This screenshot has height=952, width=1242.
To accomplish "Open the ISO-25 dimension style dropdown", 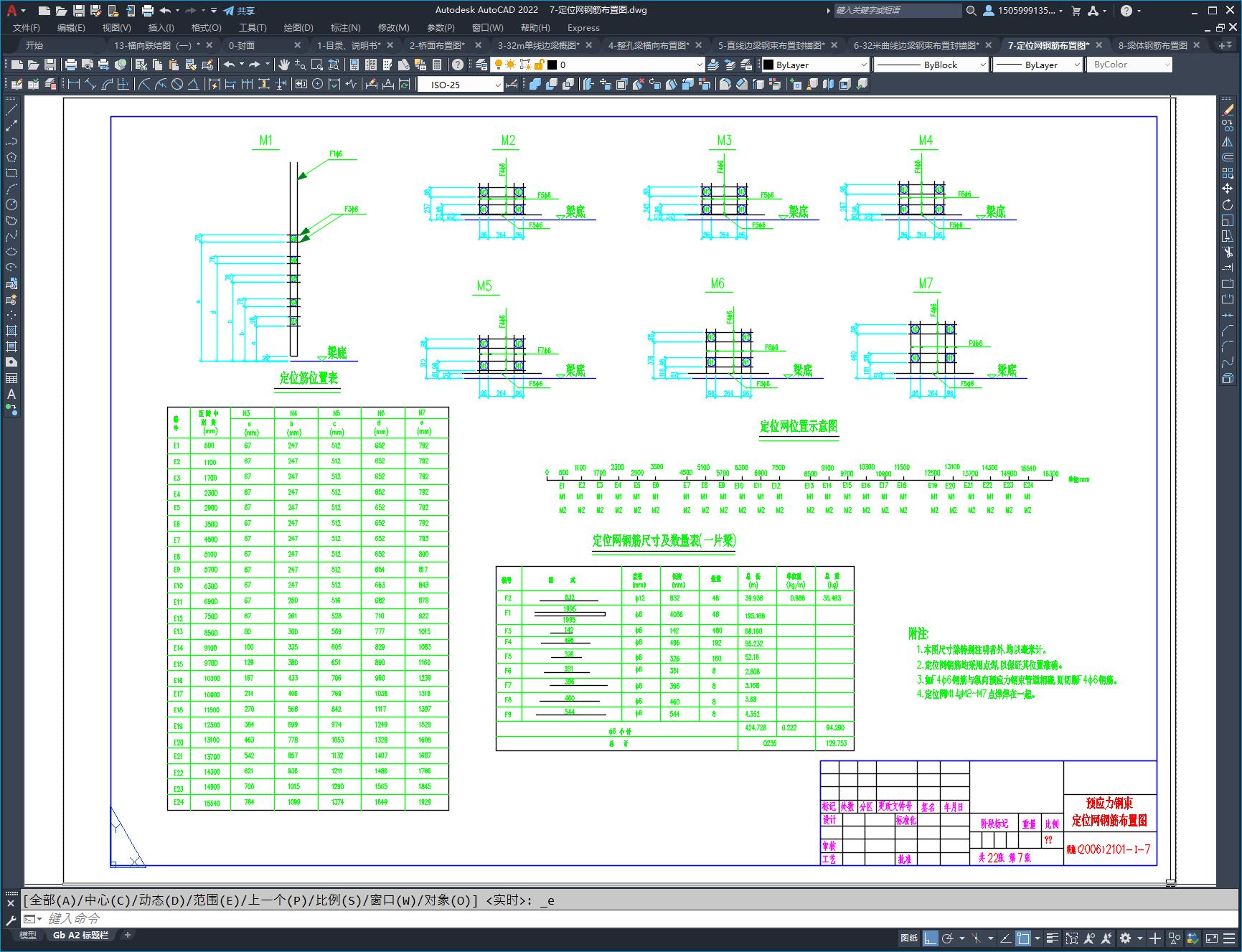I will tap(461, 85).
